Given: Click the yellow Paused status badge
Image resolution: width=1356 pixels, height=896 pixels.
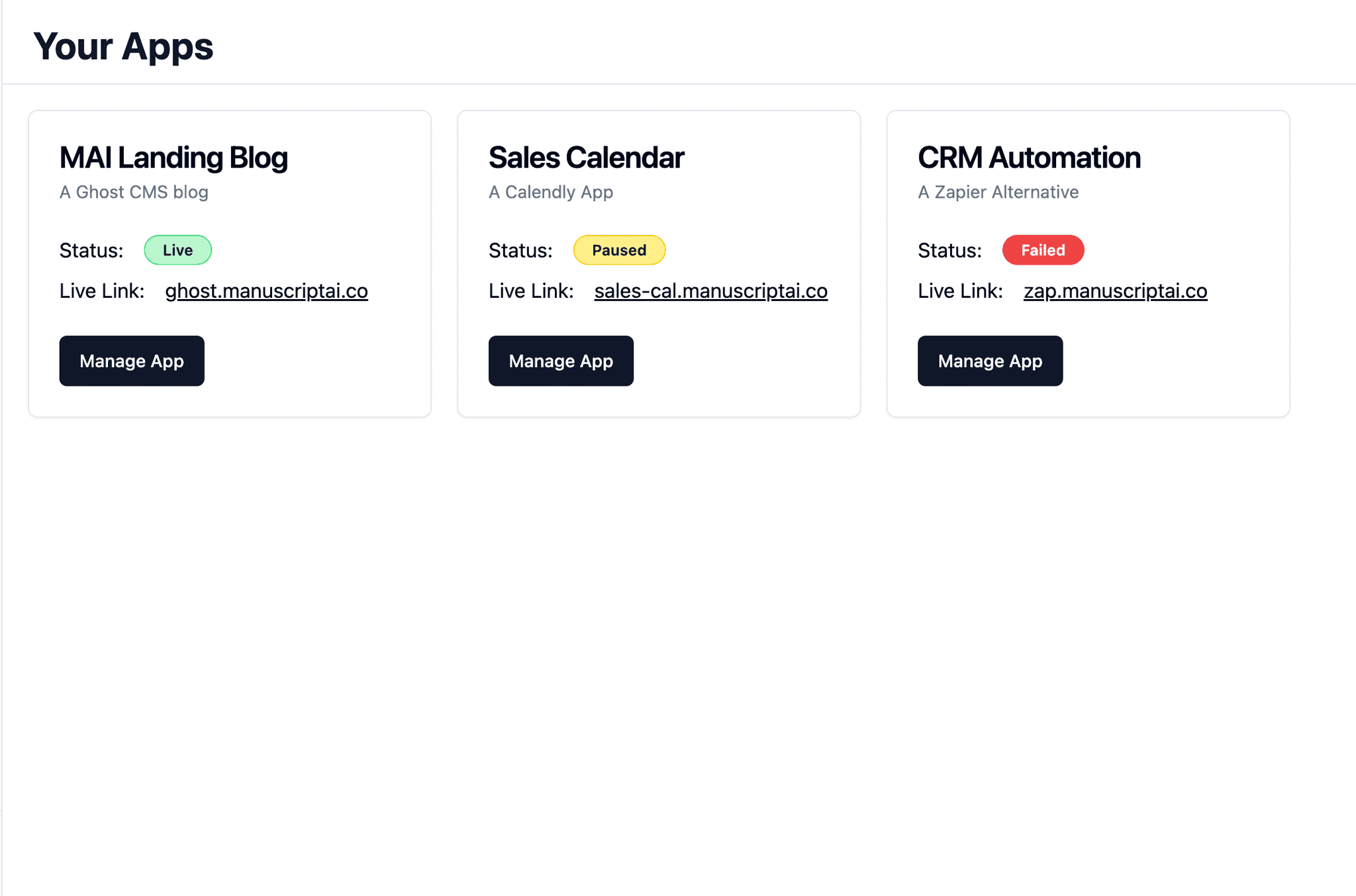Looking at the screenshot, I should (619, 250).
